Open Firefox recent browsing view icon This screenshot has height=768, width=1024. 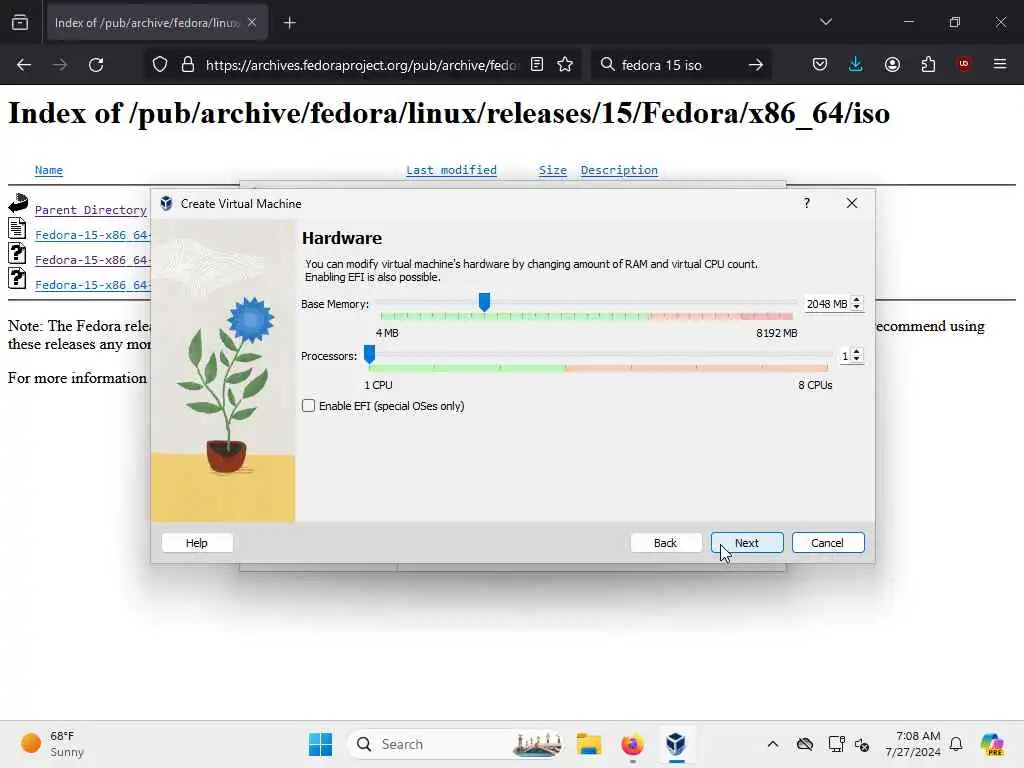tap(20, 23)
